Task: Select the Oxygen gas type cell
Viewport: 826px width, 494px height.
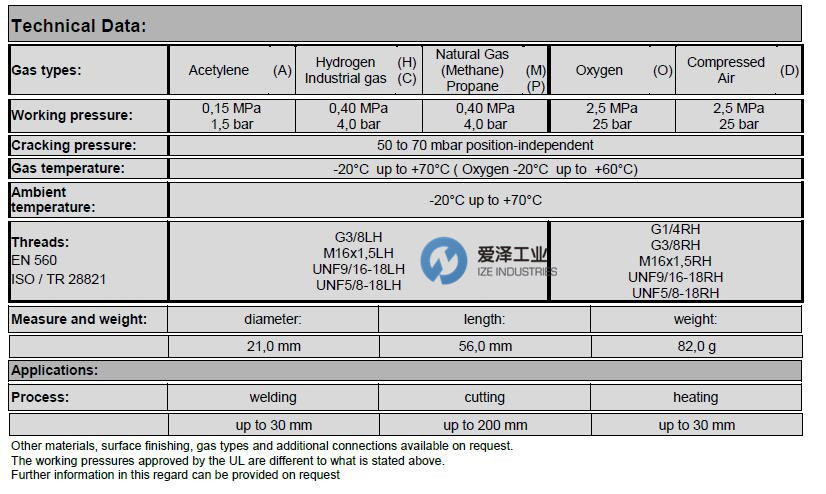Action: pos(612,71)
